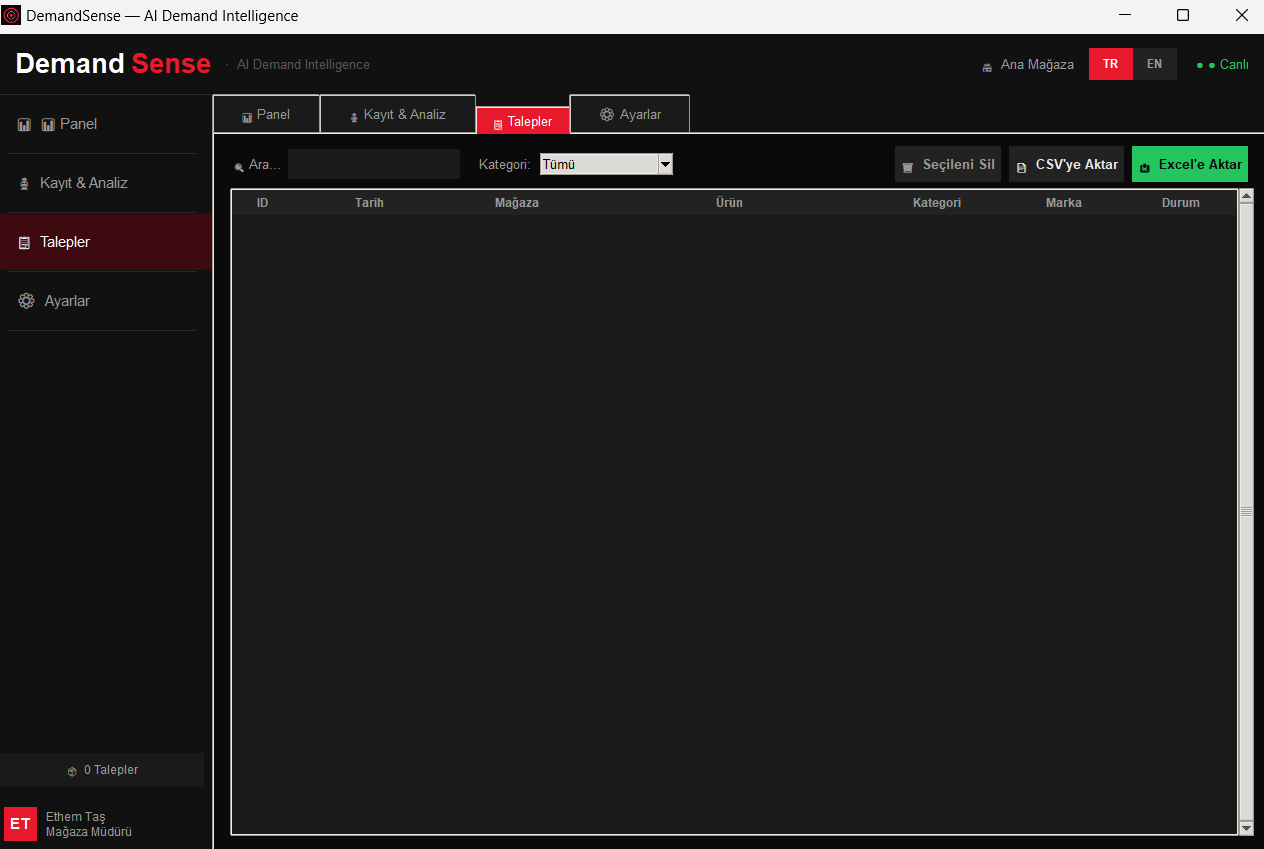The image size is (1264, 849).
Task: Switch interface language to EN
Action: [1155, 63]
